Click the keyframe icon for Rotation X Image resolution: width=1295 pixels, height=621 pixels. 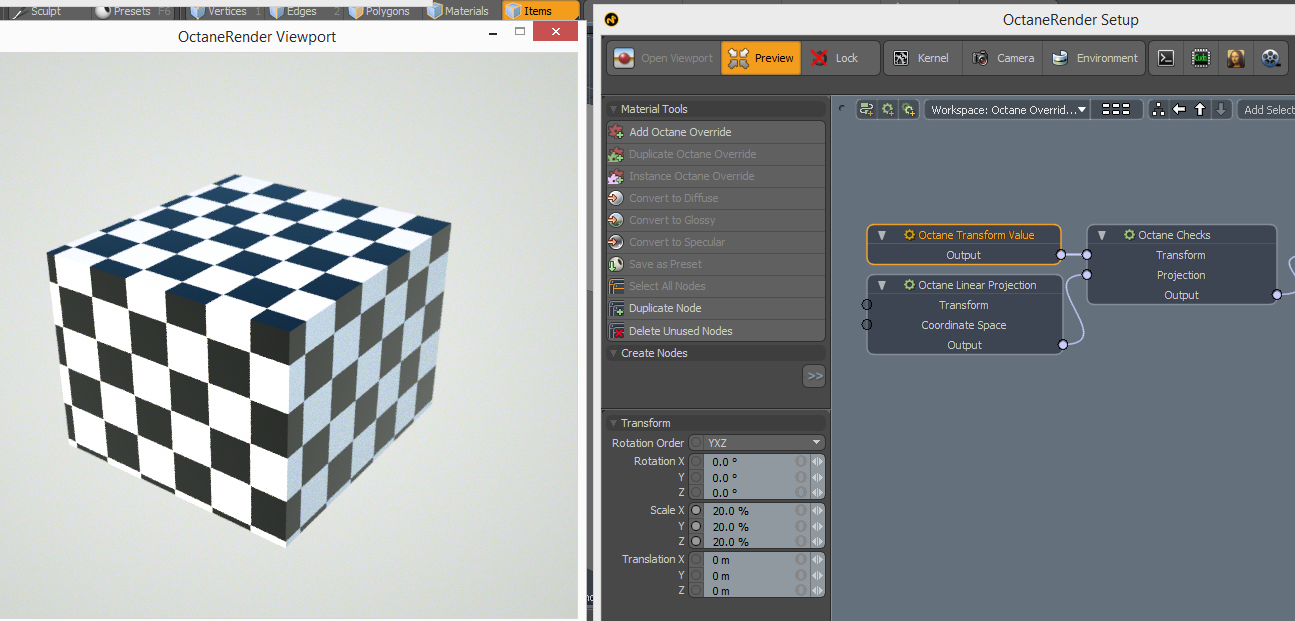click(x=801, y=462)
